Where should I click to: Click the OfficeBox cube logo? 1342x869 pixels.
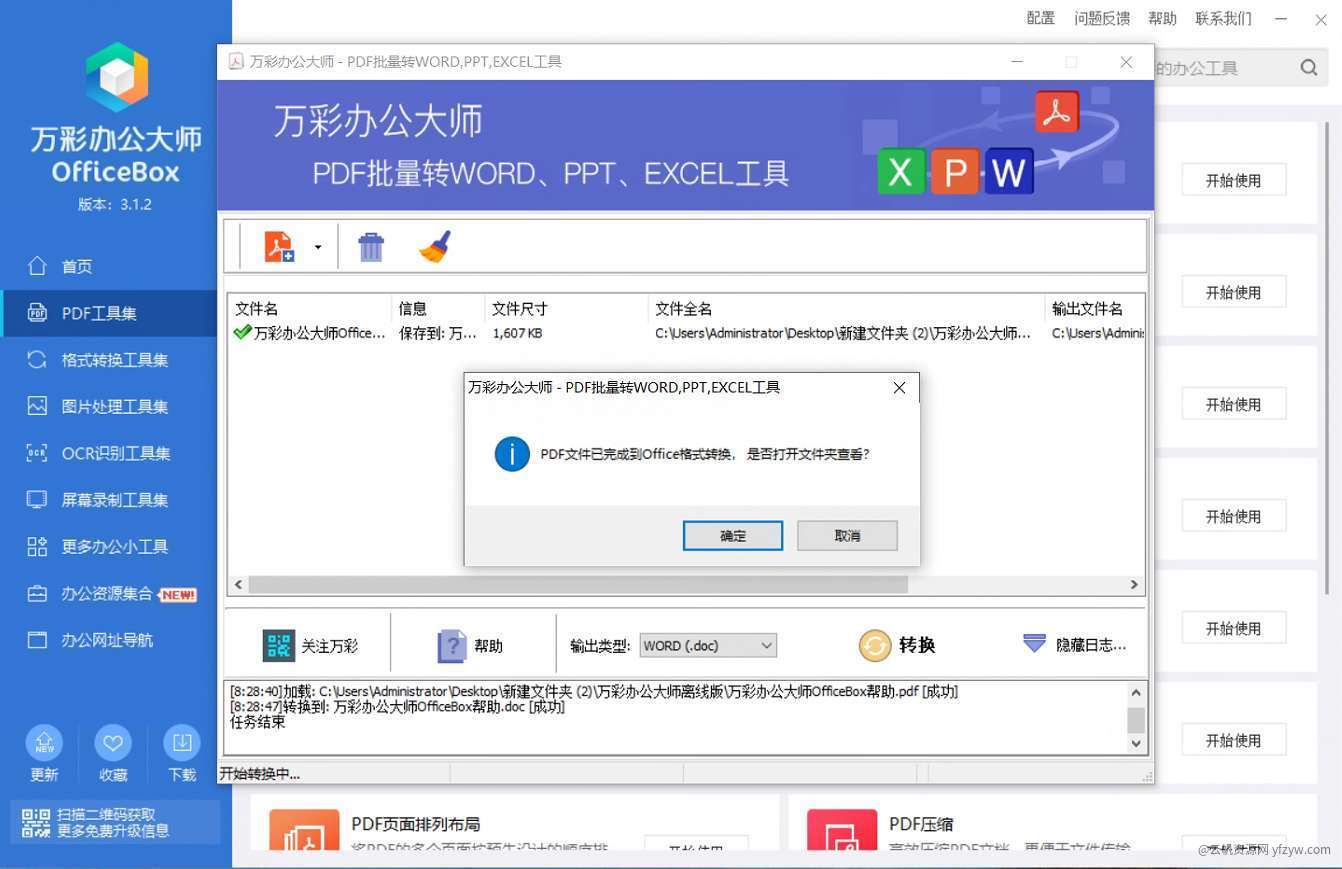(117, 77)
